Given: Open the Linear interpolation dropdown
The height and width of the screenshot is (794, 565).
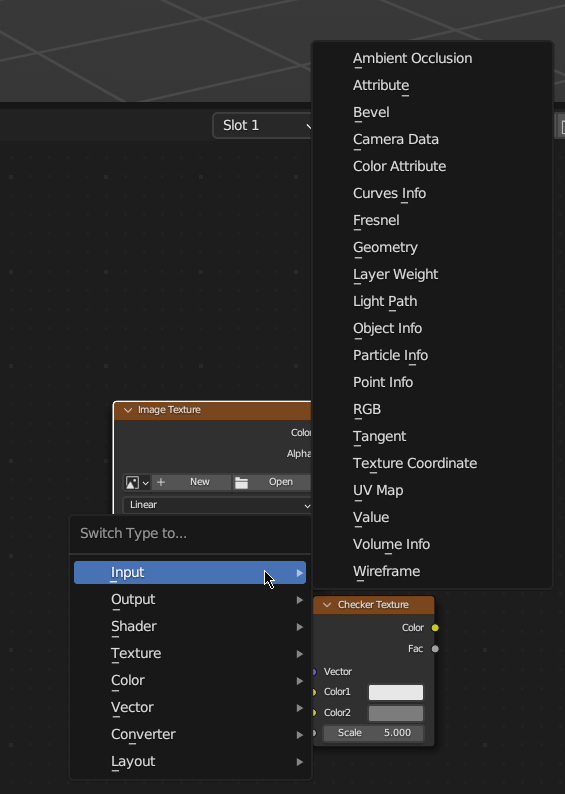Looking at the screenshot, I should [x=217, y=505].
